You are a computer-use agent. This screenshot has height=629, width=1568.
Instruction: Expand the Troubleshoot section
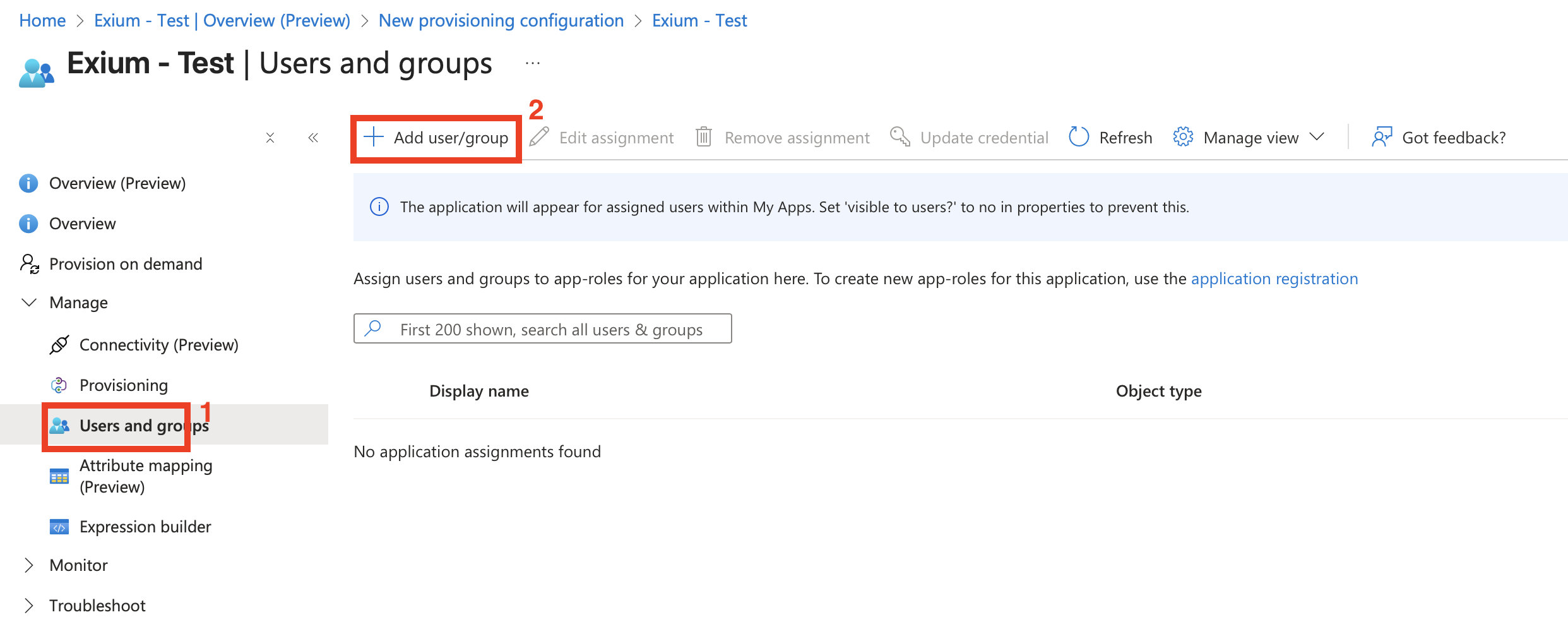29,606
